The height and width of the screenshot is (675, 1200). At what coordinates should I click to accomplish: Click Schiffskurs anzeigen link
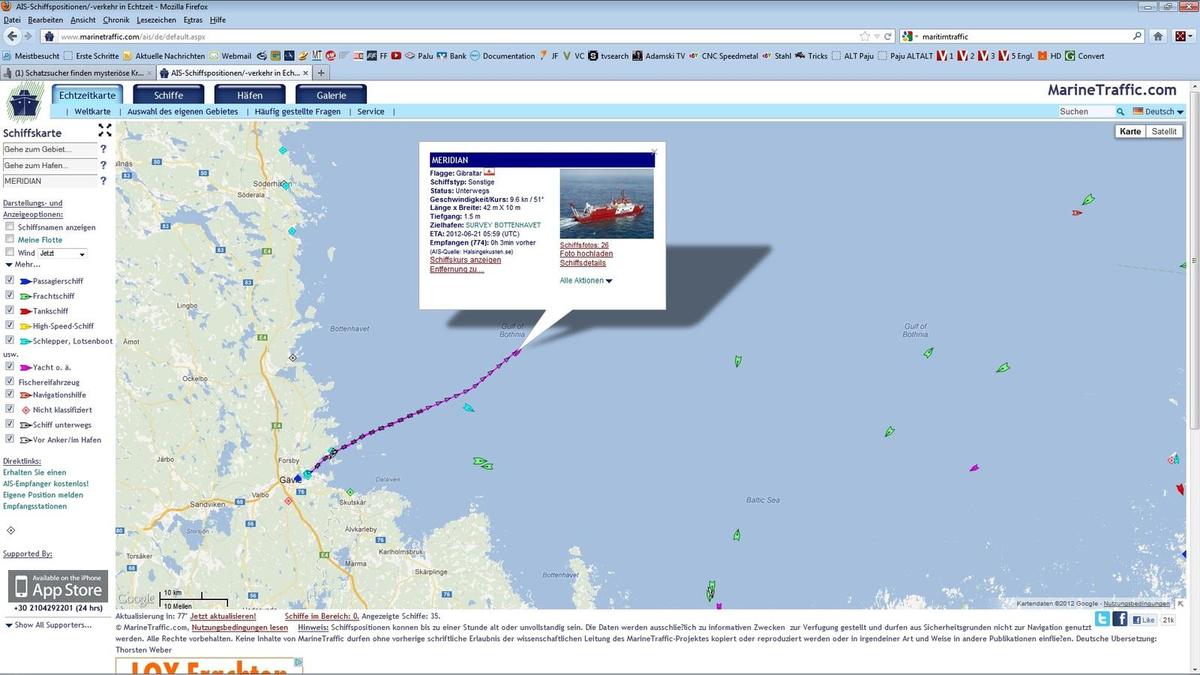tap(465, 260)
